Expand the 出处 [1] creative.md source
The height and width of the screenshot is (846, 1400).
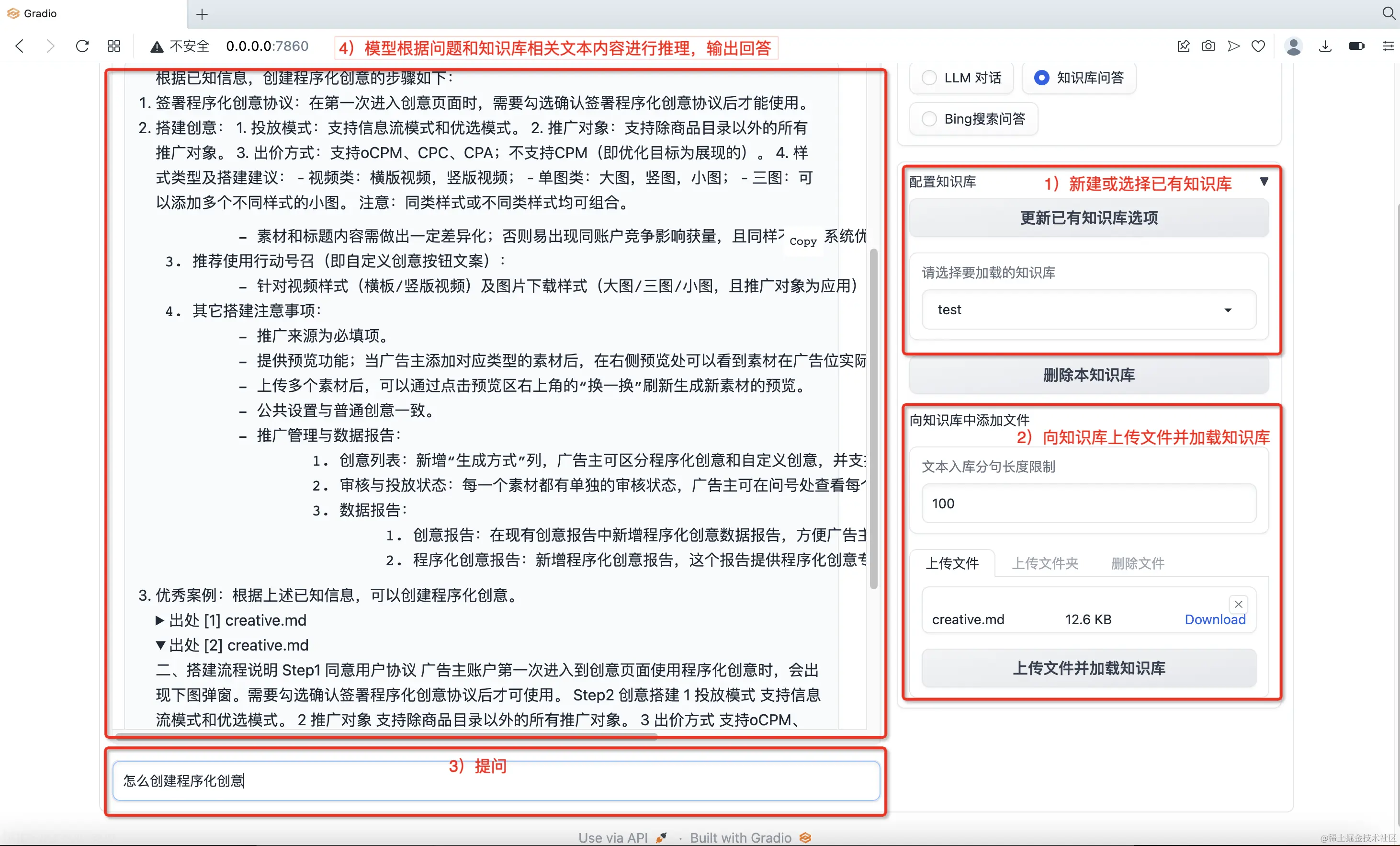pos(231,620)
